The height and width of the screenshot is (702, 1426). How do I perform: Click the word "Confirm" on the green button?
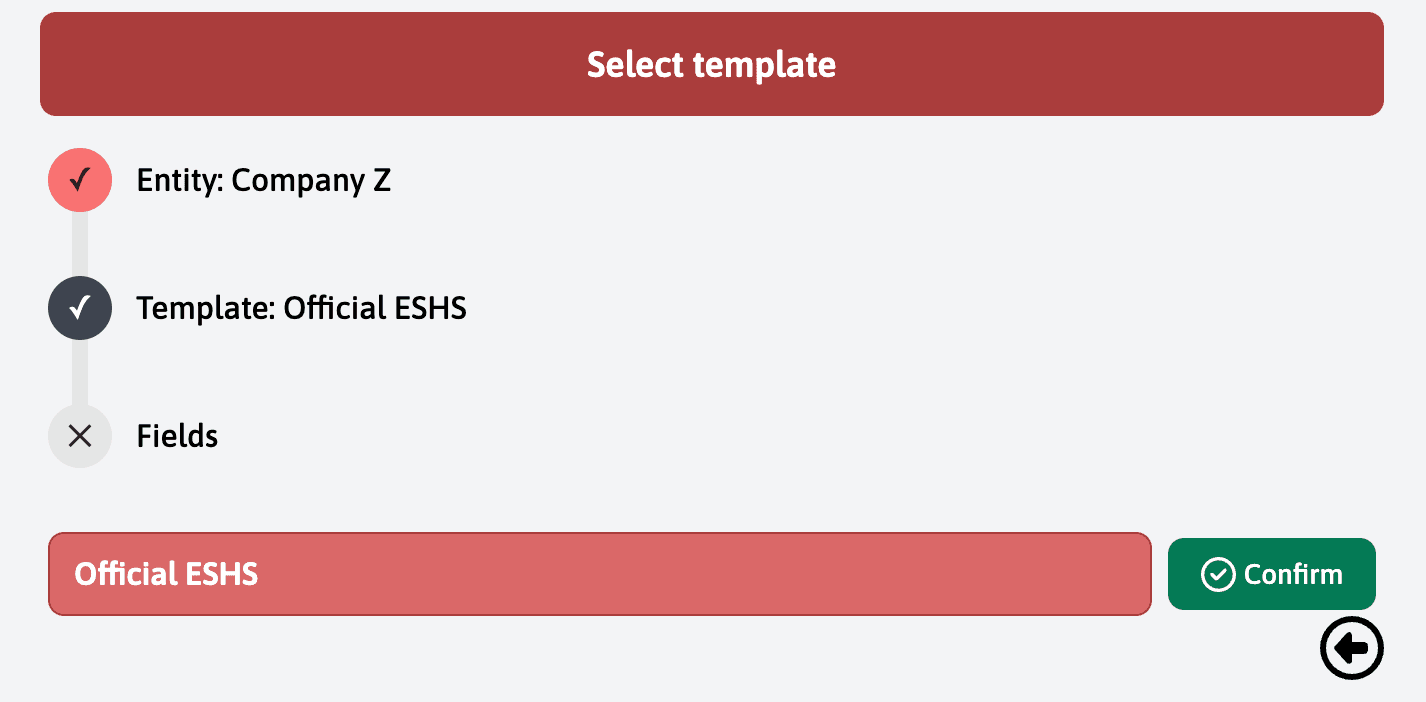(1293, 575)
